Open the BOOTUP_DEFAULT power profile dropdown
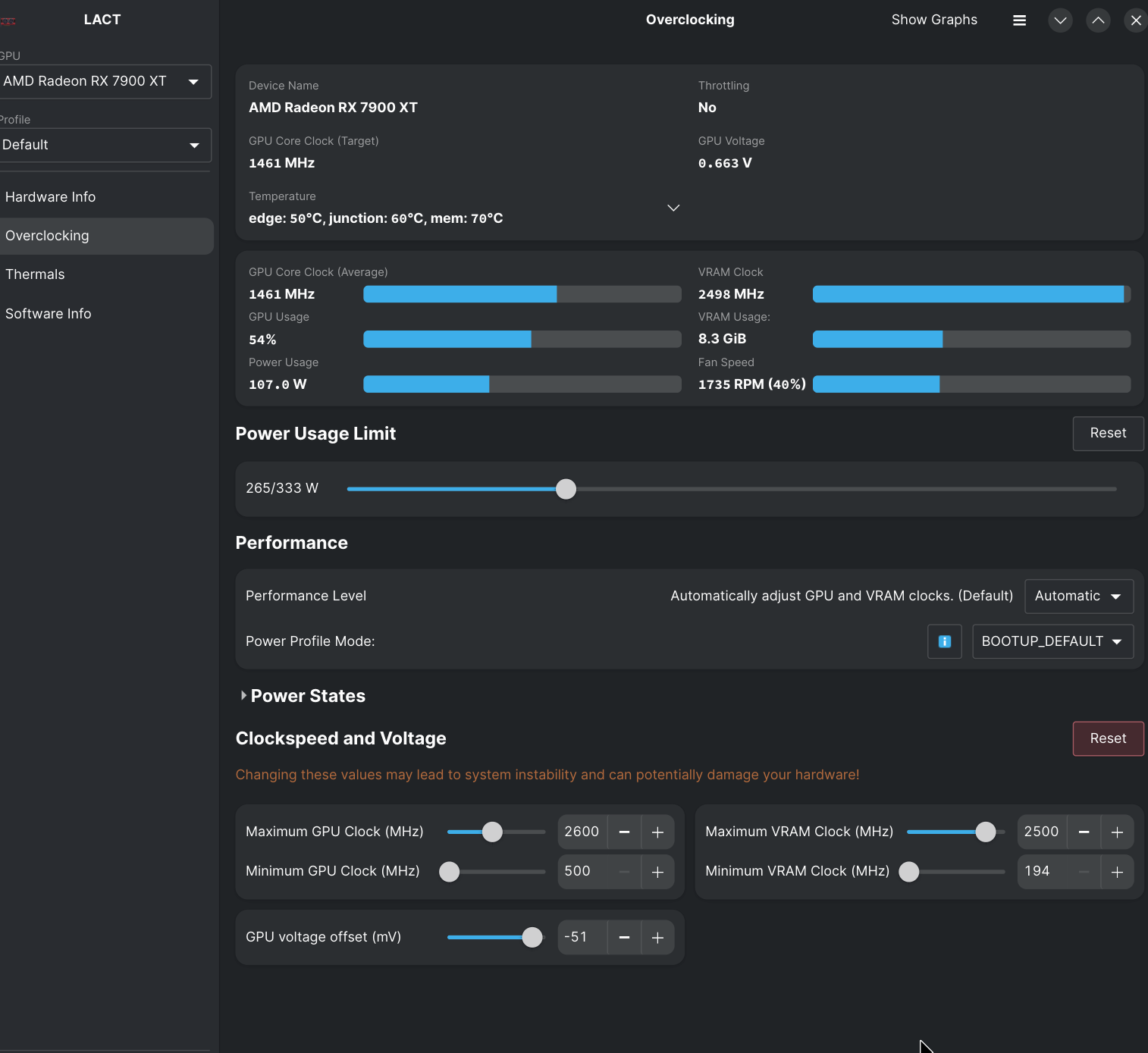This screenshot has height=1053, width=1148. tap(1053, 641)
